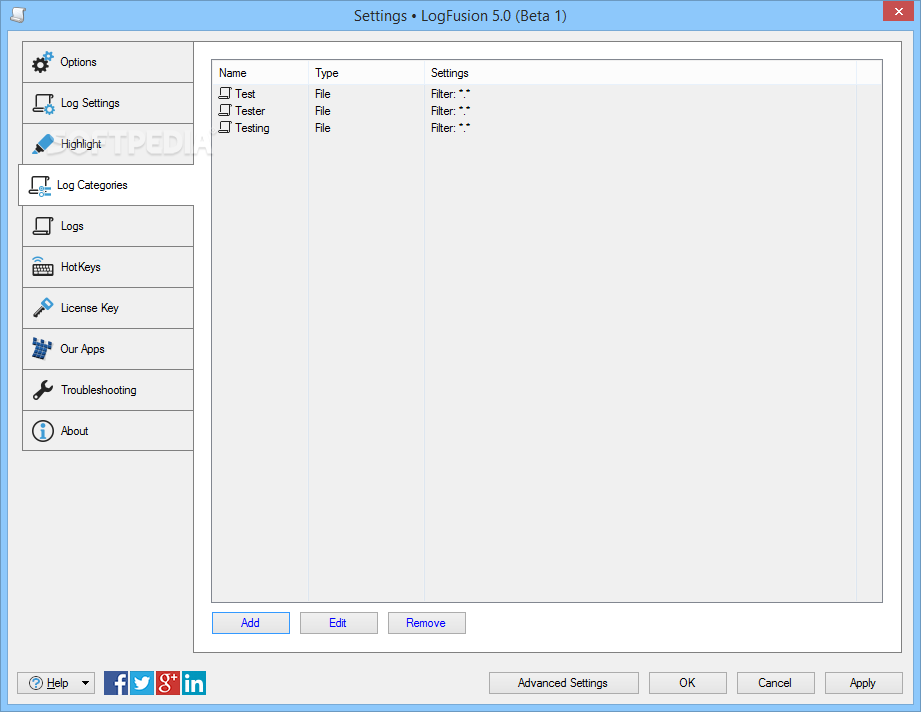This screenshot has height=712, width=921.
Task: Expand the Help dropdown arrow
Action: tap(86, 683)
